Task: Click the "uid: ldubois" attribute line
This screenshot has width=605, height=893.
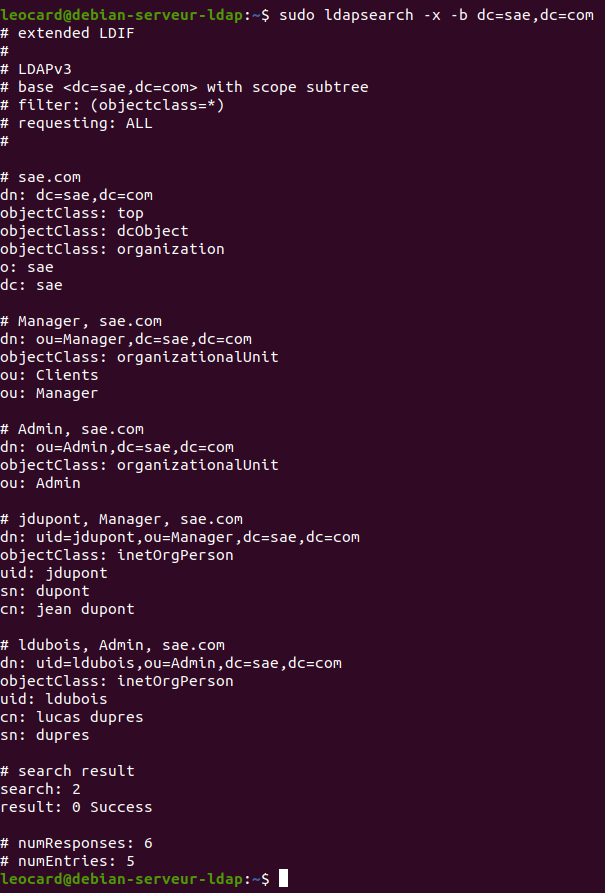Action: (54, 699)
